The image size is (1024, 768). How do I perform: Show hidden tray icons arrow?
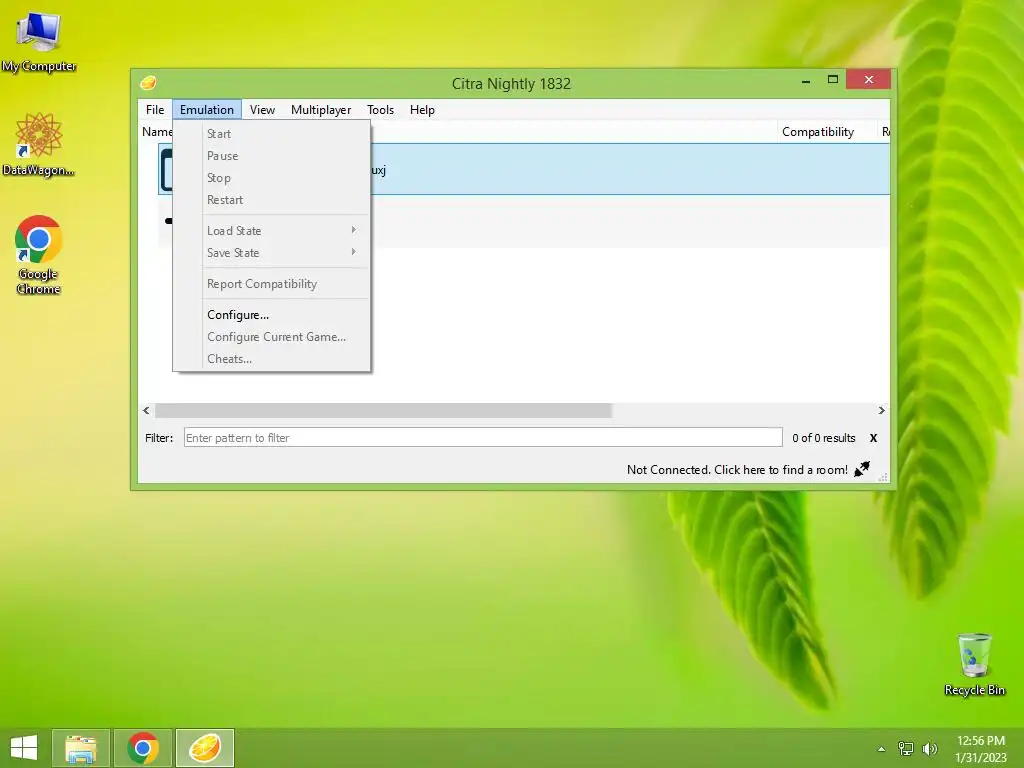882,749
